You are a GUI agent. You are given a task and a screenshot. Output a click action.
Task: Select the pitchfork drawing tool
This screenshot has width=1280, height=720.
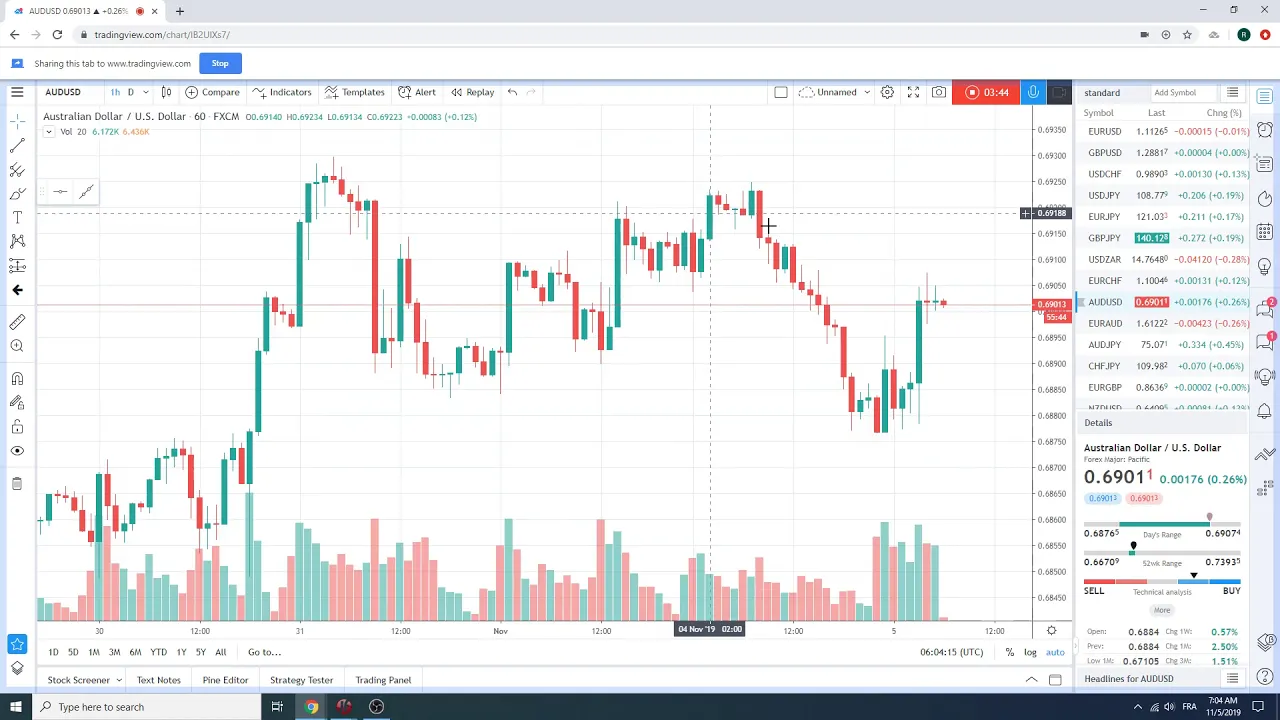pyautogui.click(x=17, y=170)
